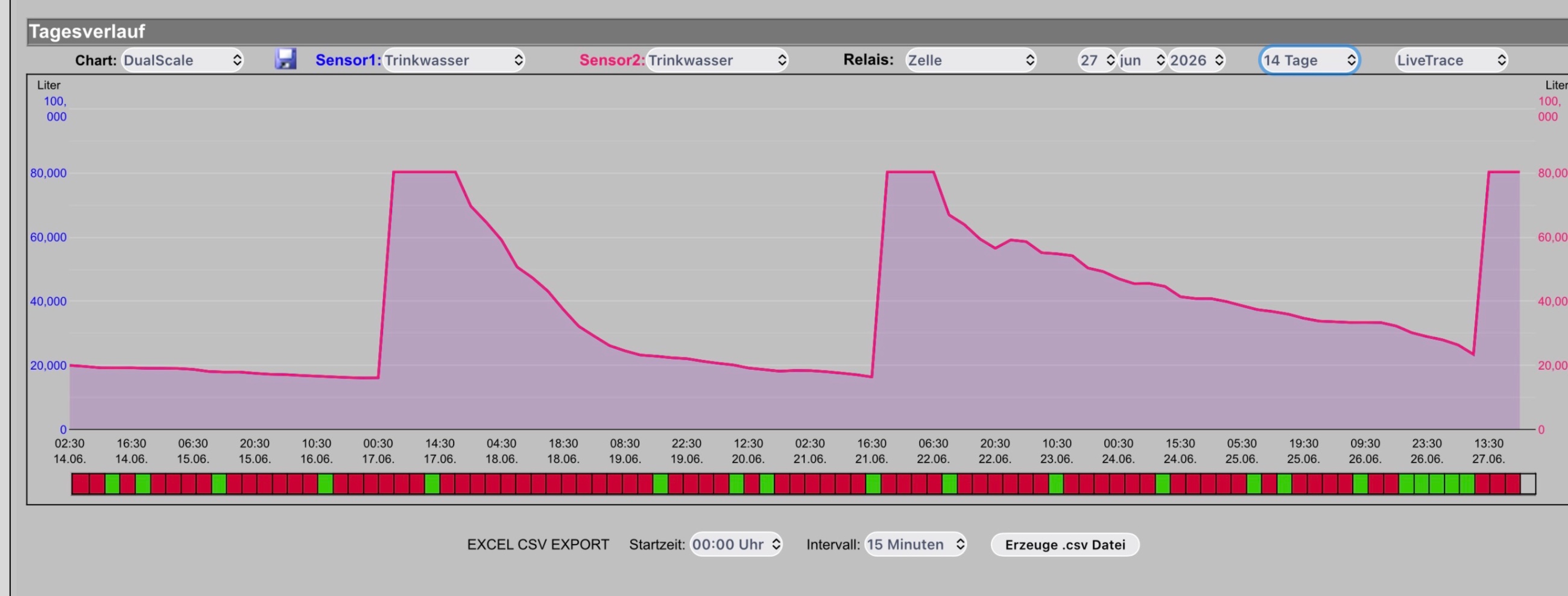
Task: Click the 08:30 19.06. time axis label
Action: click(625, 451)
